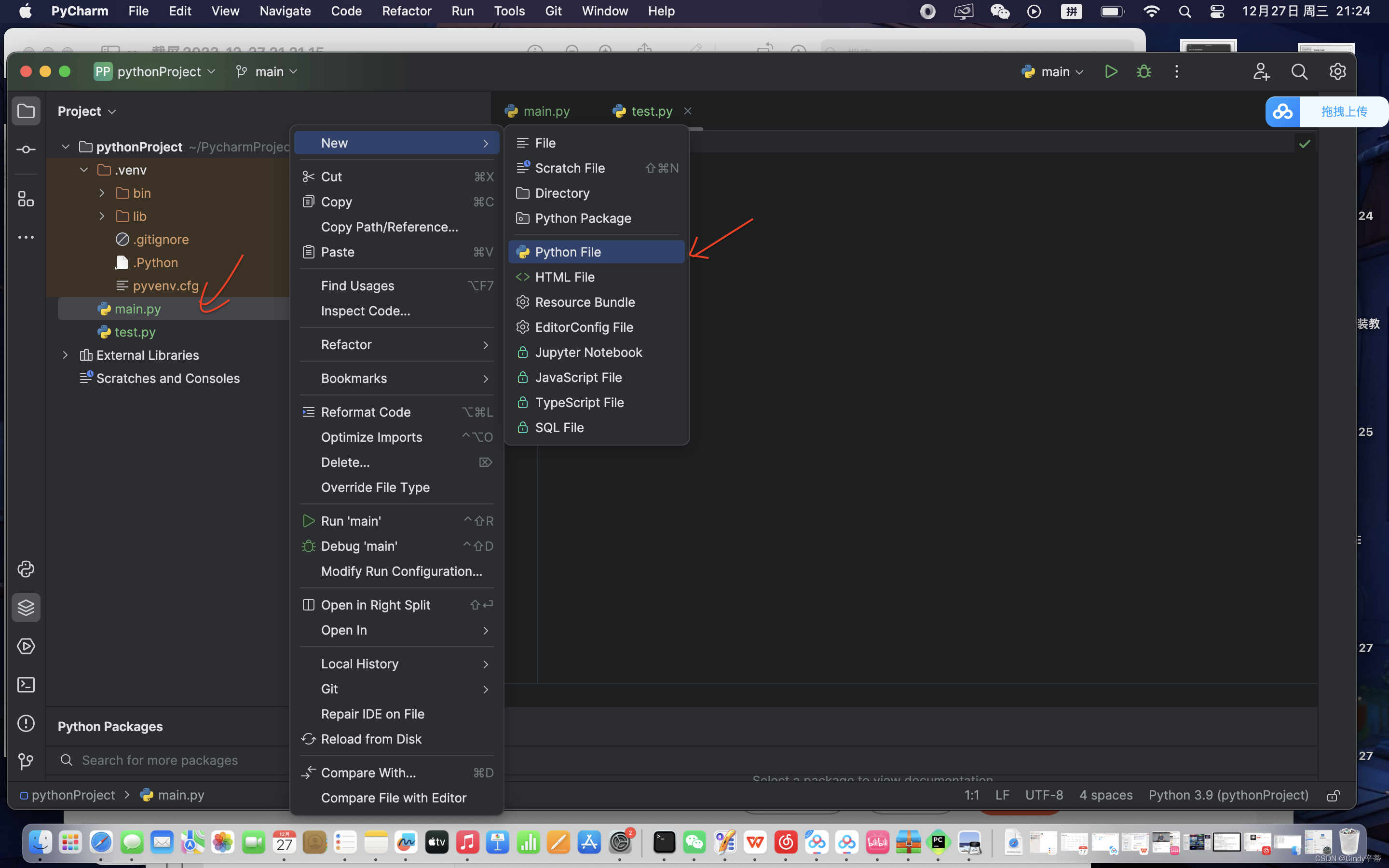Viewport: 1389px width, 868px height.
Task: Choose Reformat Code from the context menu
Action: pyautogui.click(x=366, y=412)
